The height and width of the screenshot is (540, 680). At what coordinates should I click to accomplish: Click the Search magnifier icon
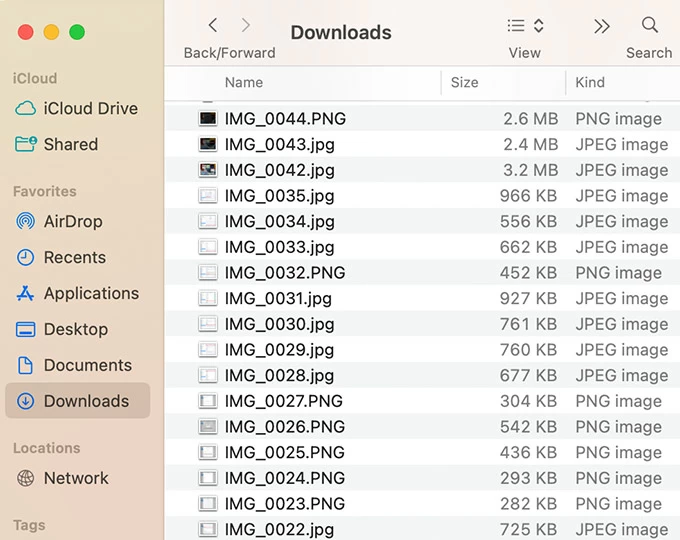649,26
